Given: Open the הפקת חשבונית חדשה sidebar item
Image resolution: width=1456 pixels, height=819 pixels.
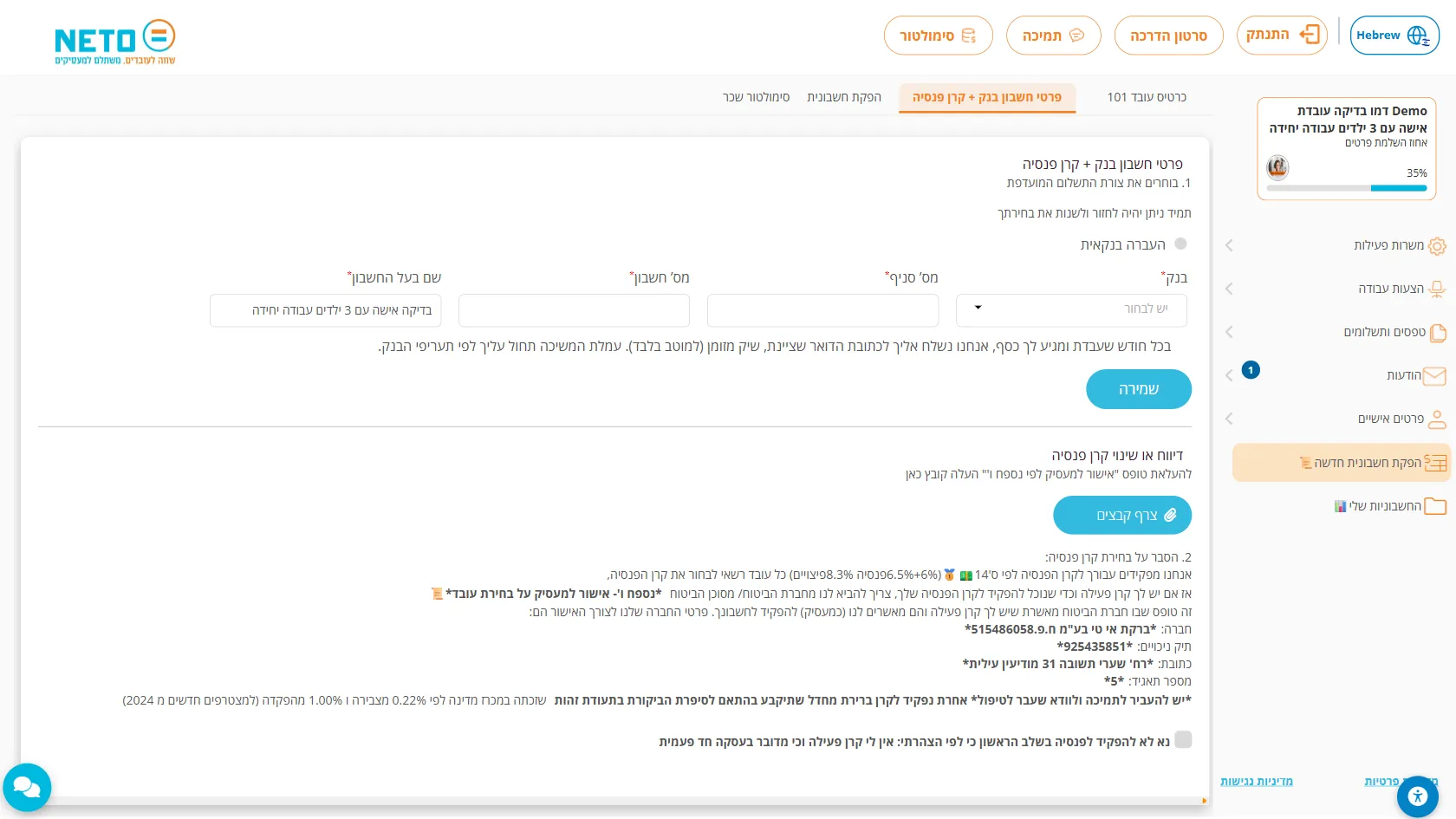Looking at the screenshot, I should tap(1341, 463).
